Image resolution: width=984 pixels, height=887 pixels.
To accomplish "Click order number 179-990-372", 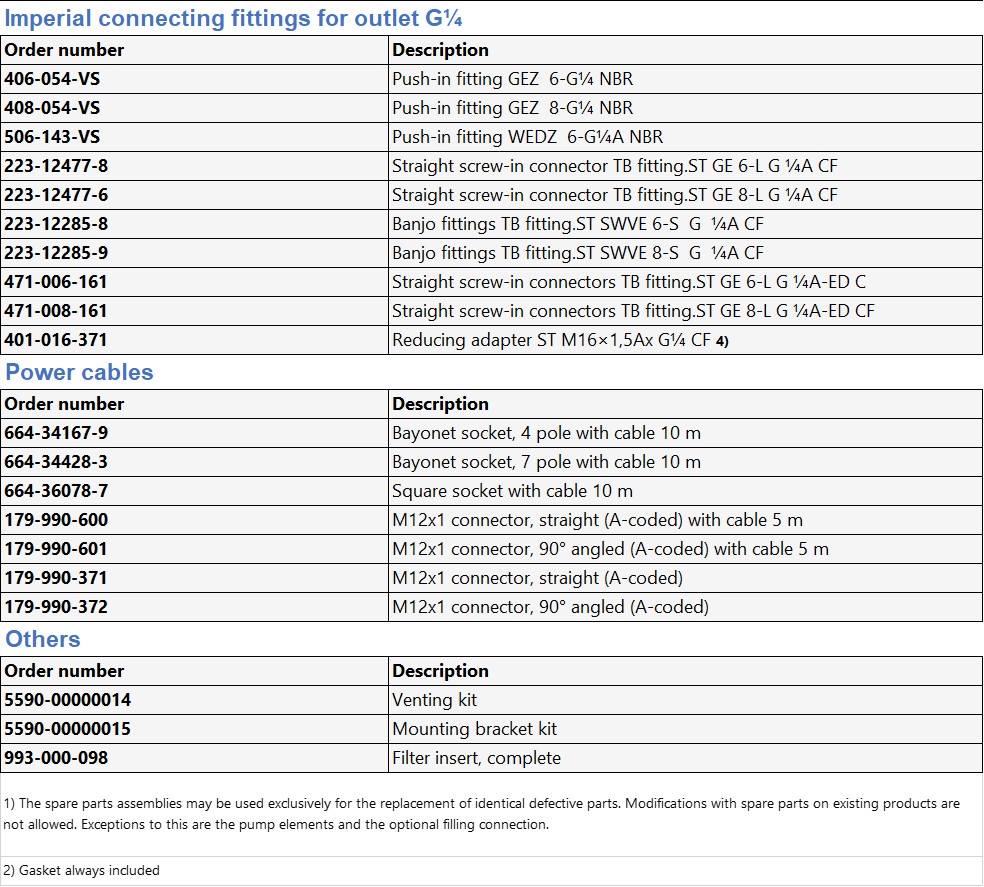I will click(x=56, y=607).
